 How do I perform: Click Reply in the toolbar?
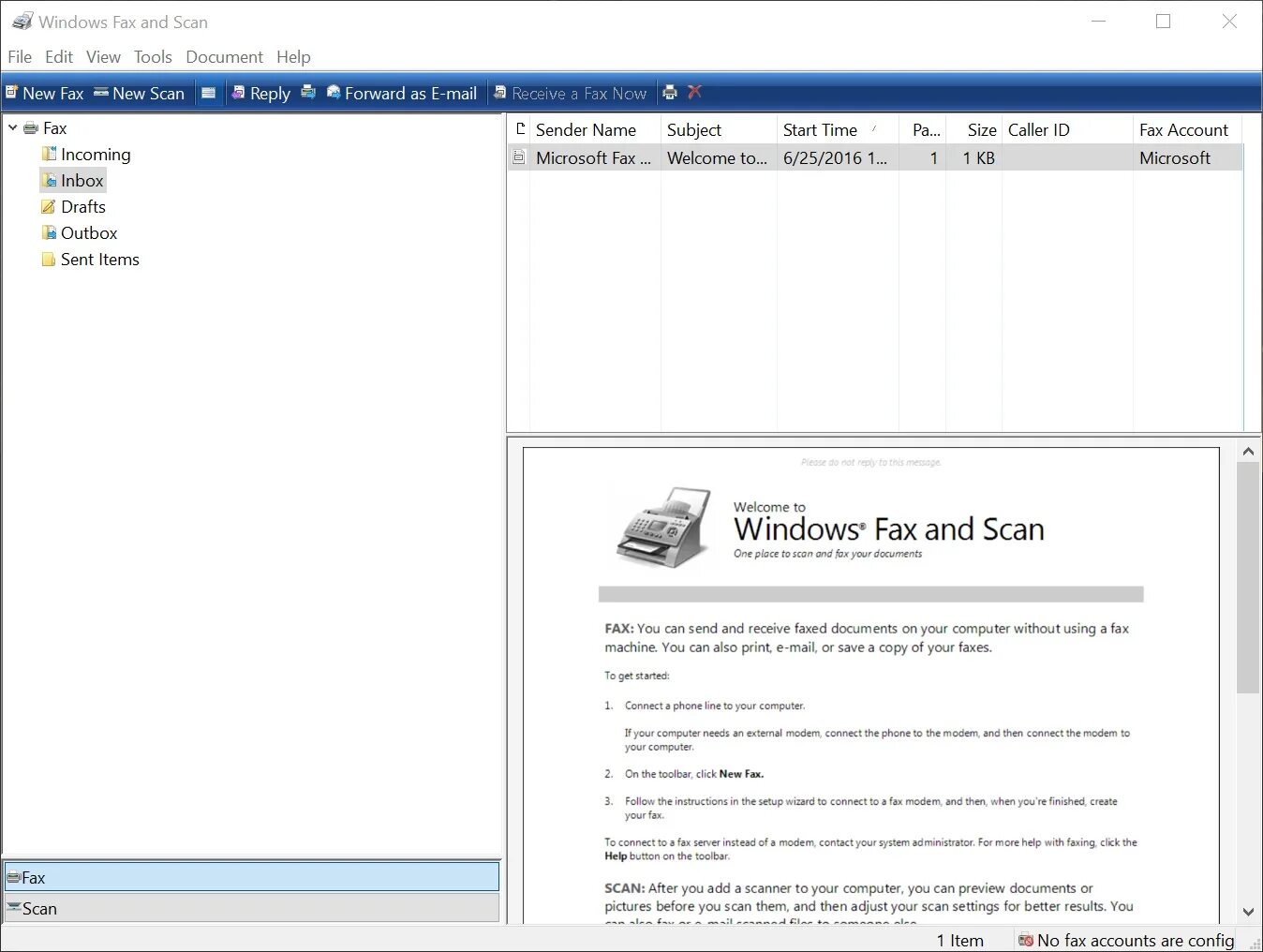(x=261, y=93)
